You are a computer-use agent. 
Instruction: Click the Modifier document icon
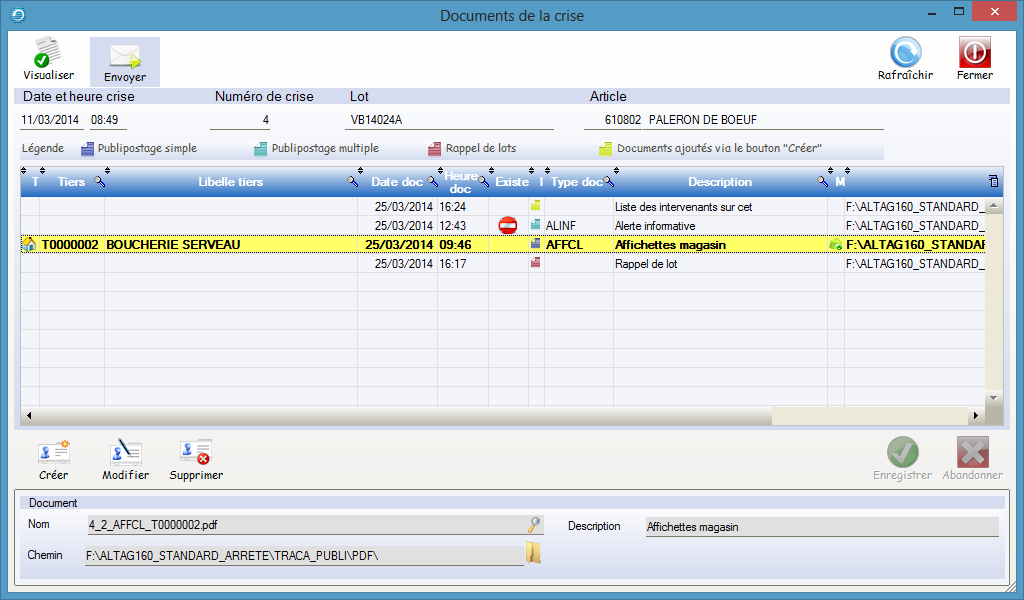click(x=126, y=453)
